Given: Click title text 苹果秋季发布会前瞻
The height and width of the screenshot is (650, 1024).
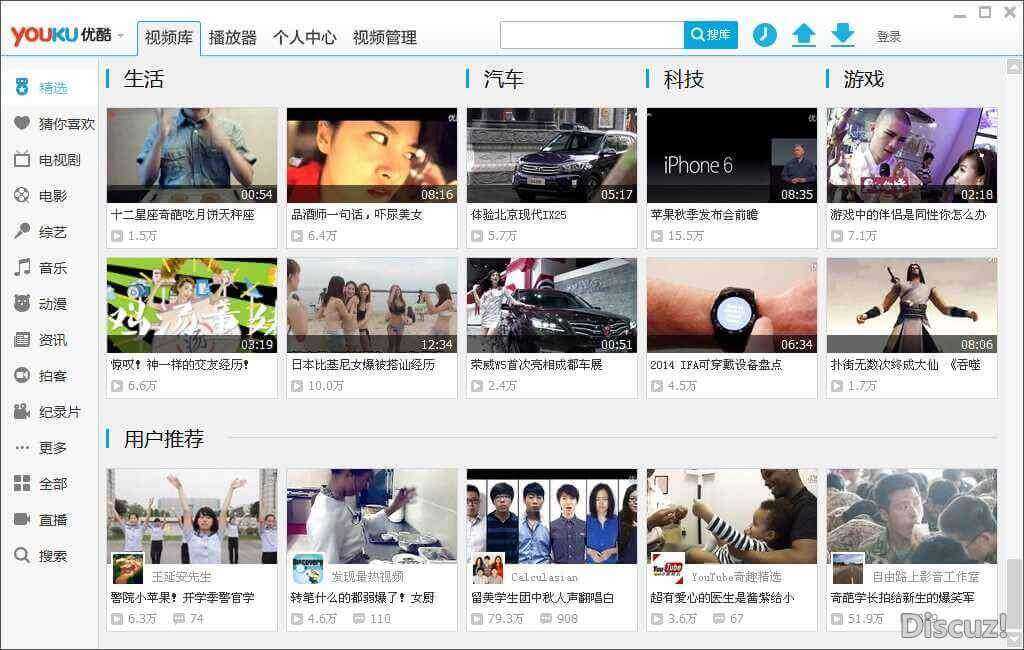Looking at the screenshot, I should (x=704, y=214).
